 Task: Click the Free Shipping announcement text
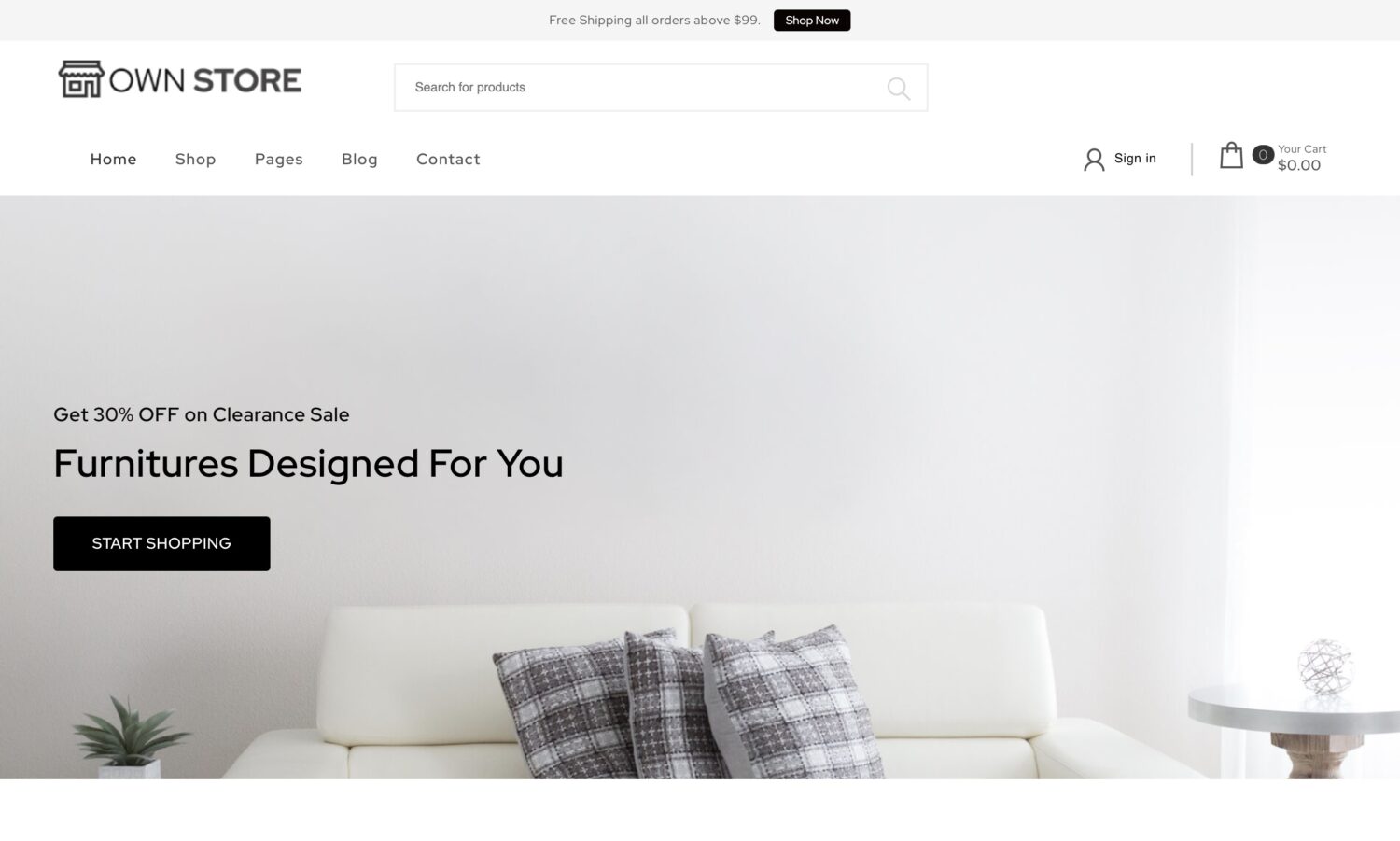click(654, 21)
